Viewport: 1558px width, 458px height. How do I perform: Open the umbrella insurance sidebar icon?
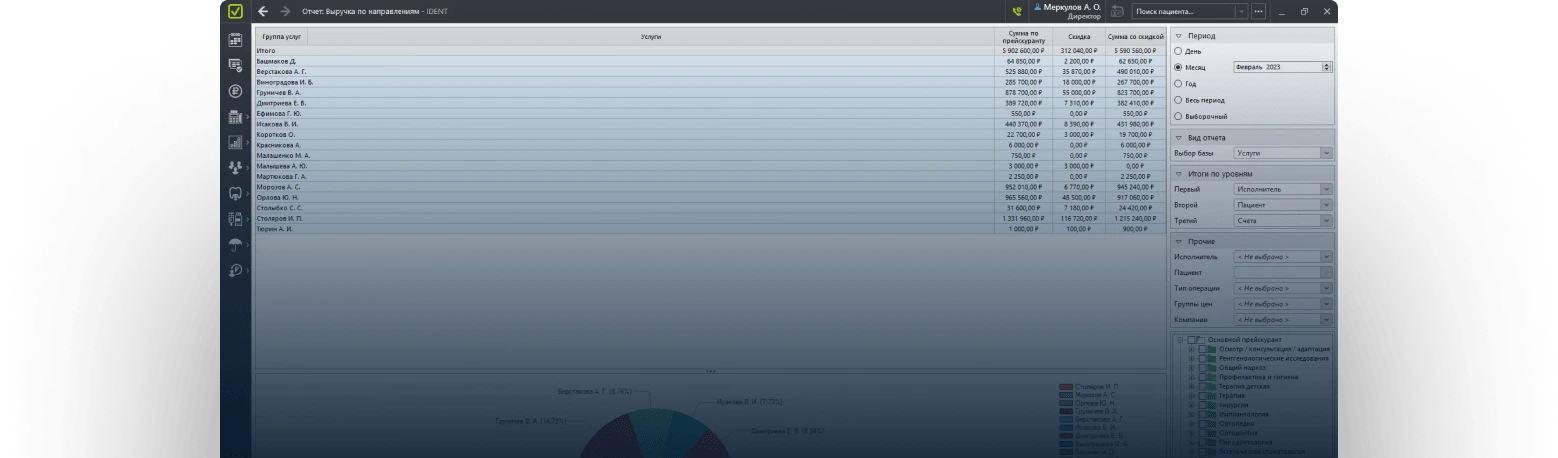235,245
